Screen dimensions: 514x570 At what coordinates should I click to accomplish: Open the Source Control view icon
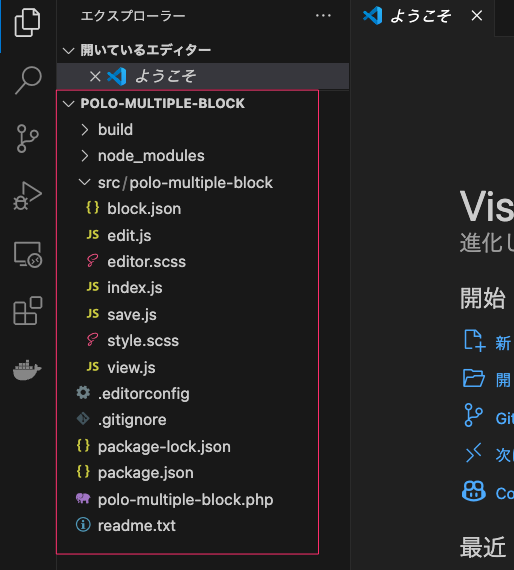point(27,139)
